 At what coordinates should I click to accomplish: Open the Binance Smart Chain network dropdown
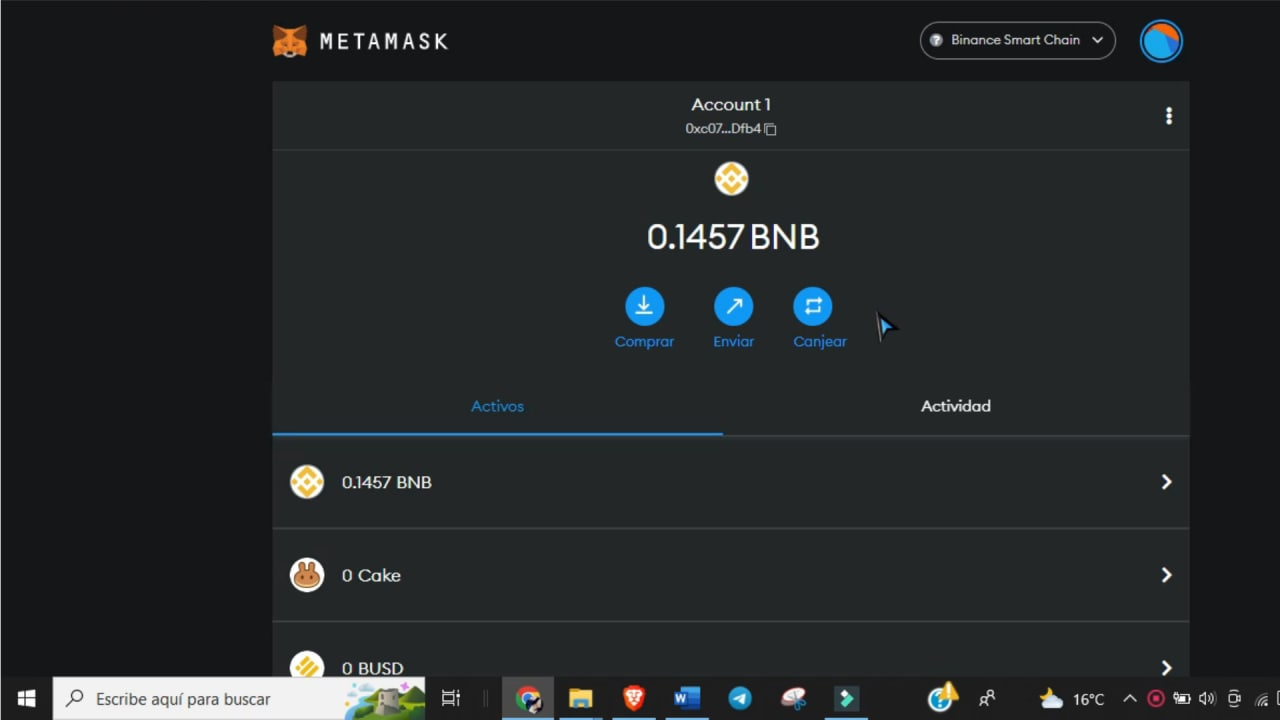coord(1017,40)
